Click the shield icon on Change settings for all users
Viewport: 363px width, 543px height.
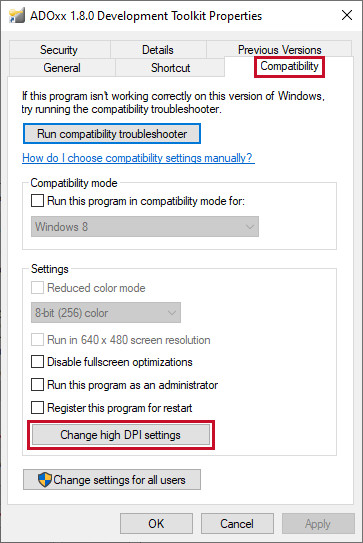tap(45, 480)
